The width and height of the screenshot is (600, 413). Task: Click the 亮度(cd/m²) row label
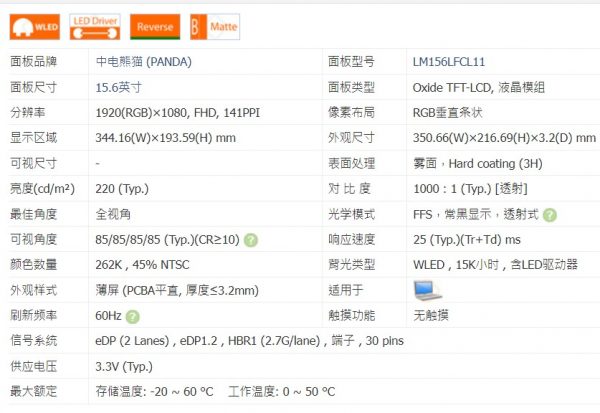42,189
